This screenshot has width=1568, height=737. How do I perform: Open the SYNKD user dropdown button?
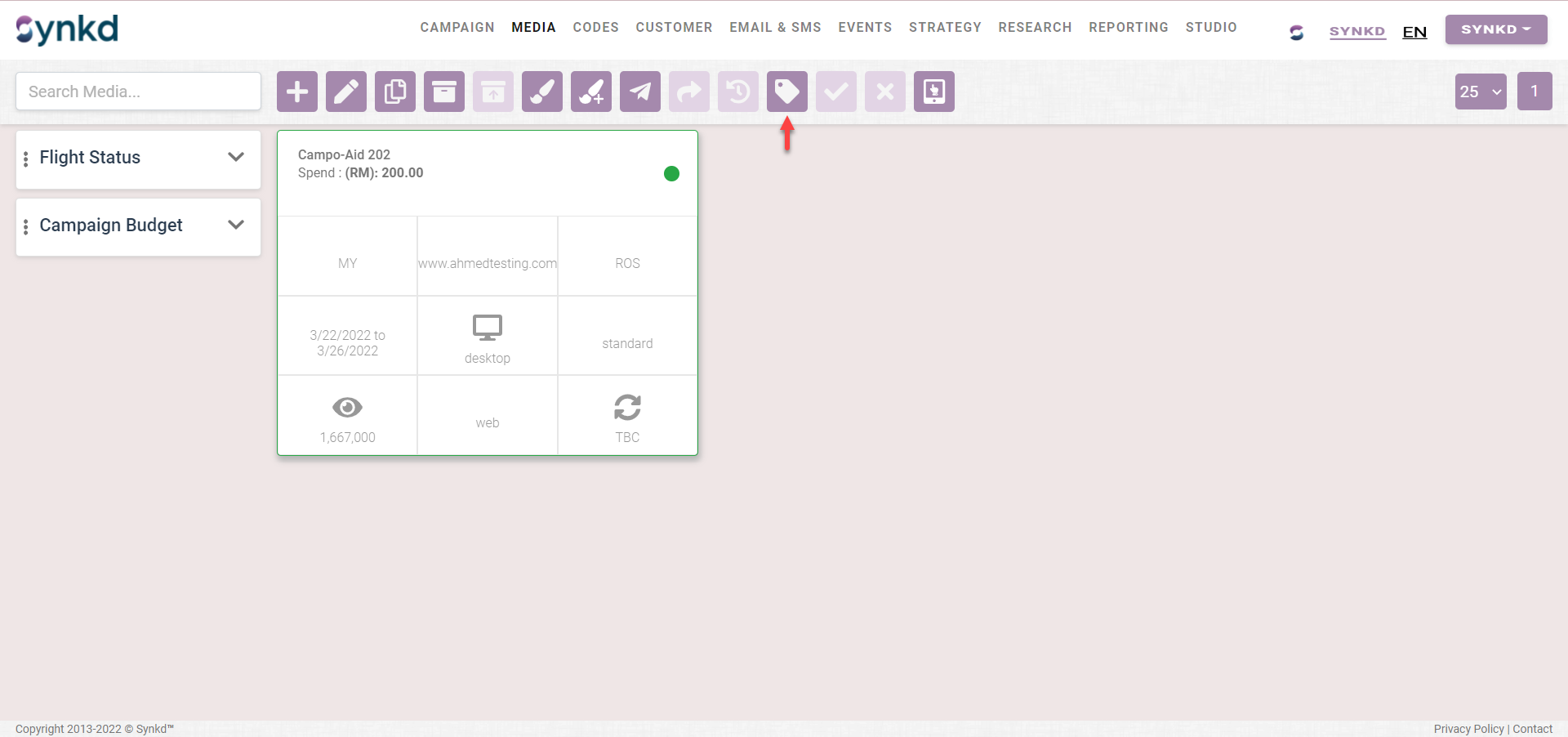tap(1495, 29)
